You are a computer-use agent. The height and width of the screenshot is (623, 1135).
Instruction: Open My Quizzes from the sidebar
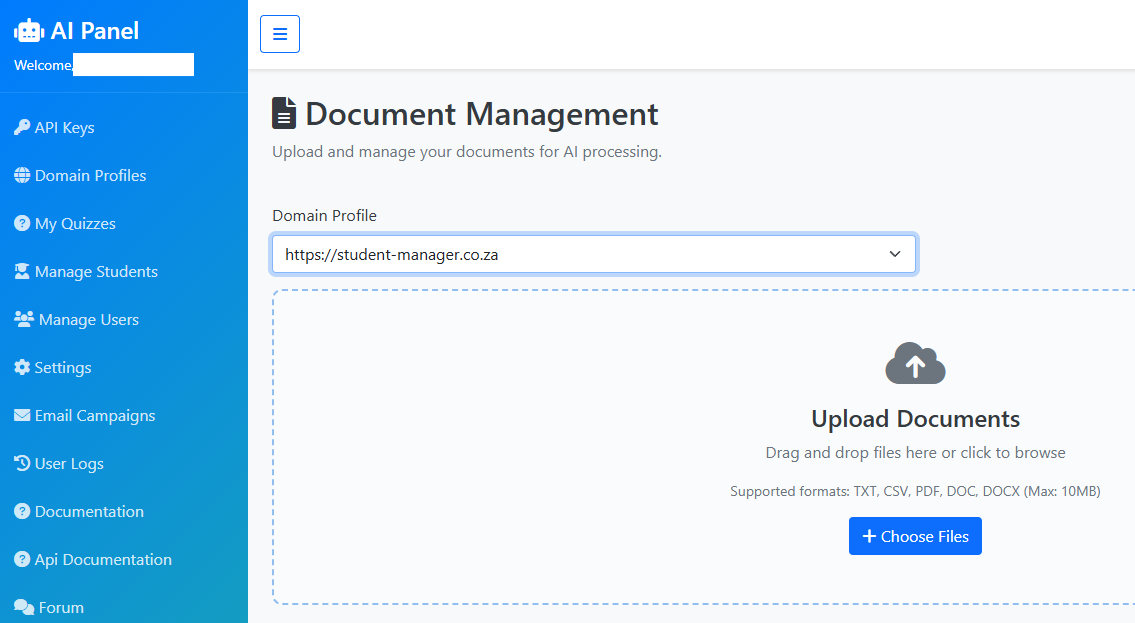pos(75,224)
